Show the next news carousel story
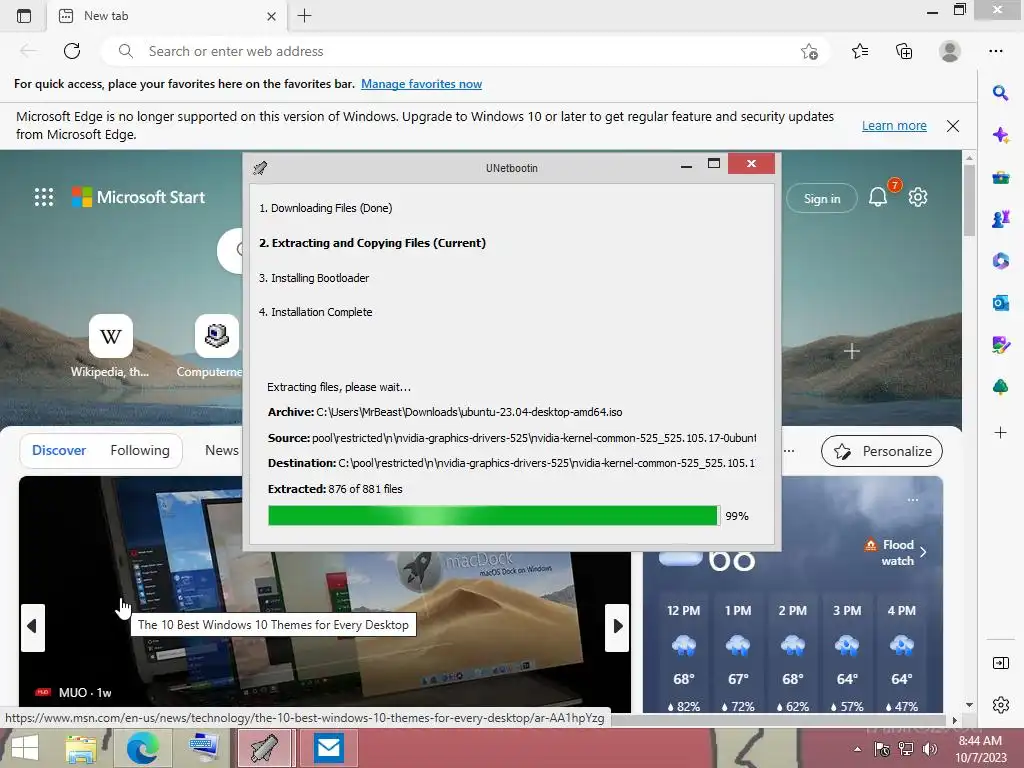The image size is (1024, 768). coord(617,627)
